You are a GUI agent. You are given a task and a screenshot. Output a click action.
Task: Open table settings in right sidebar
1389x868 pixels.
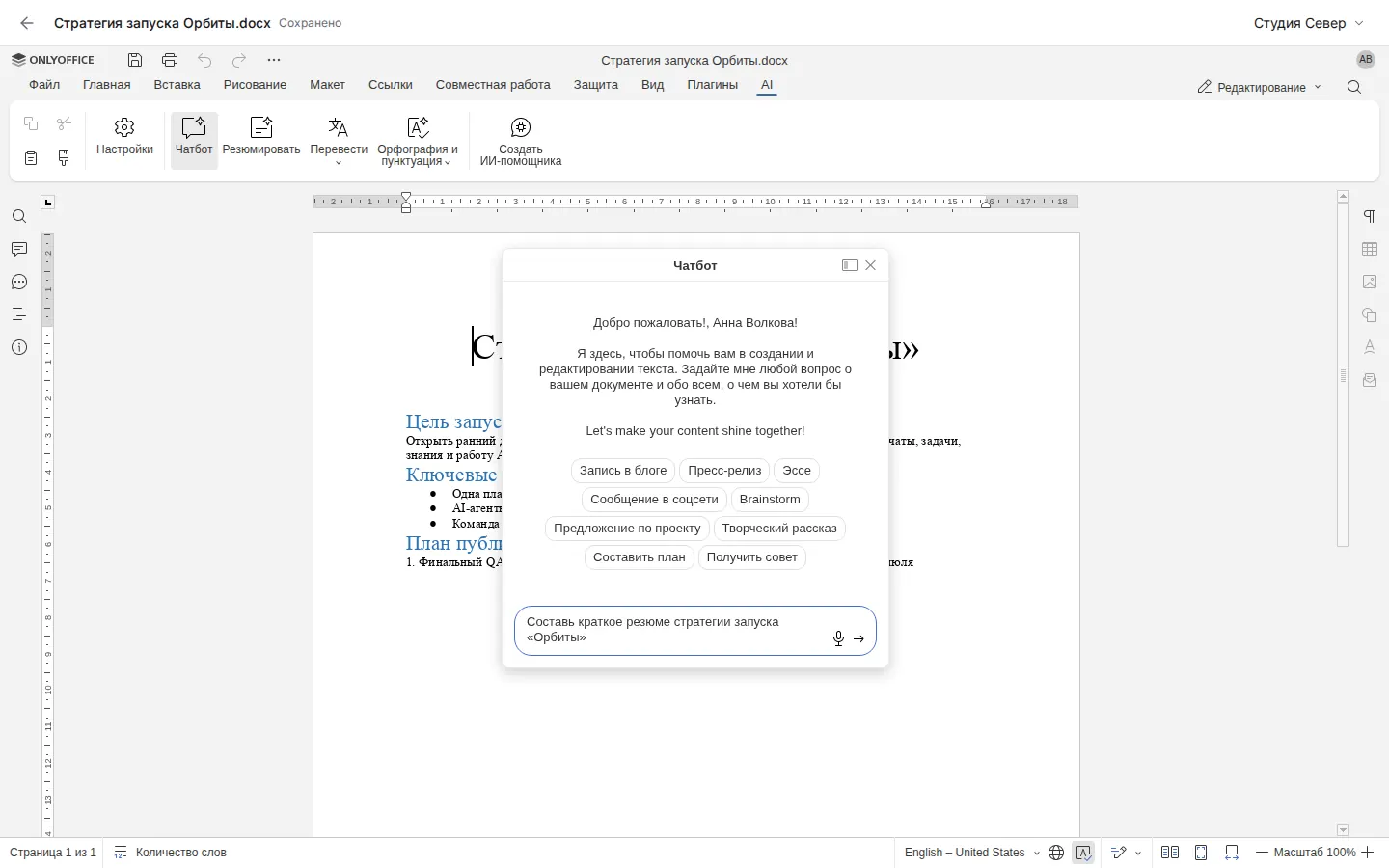(1370, 250)
